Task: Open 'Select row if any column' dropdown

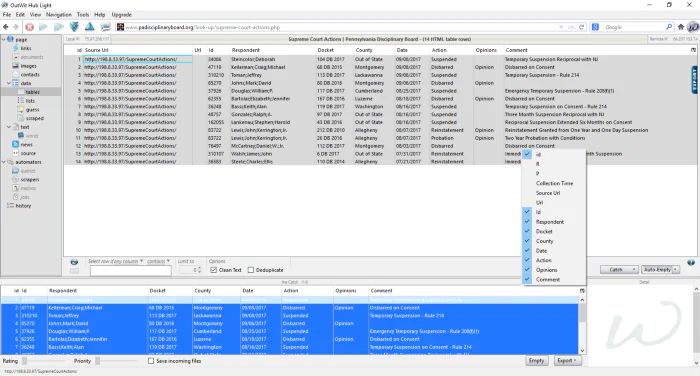Action: pos(115,261)
